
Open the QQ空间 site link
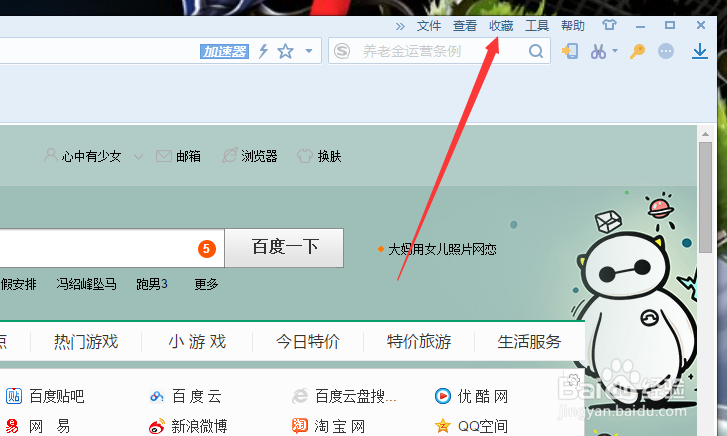[x=483, y=426]
